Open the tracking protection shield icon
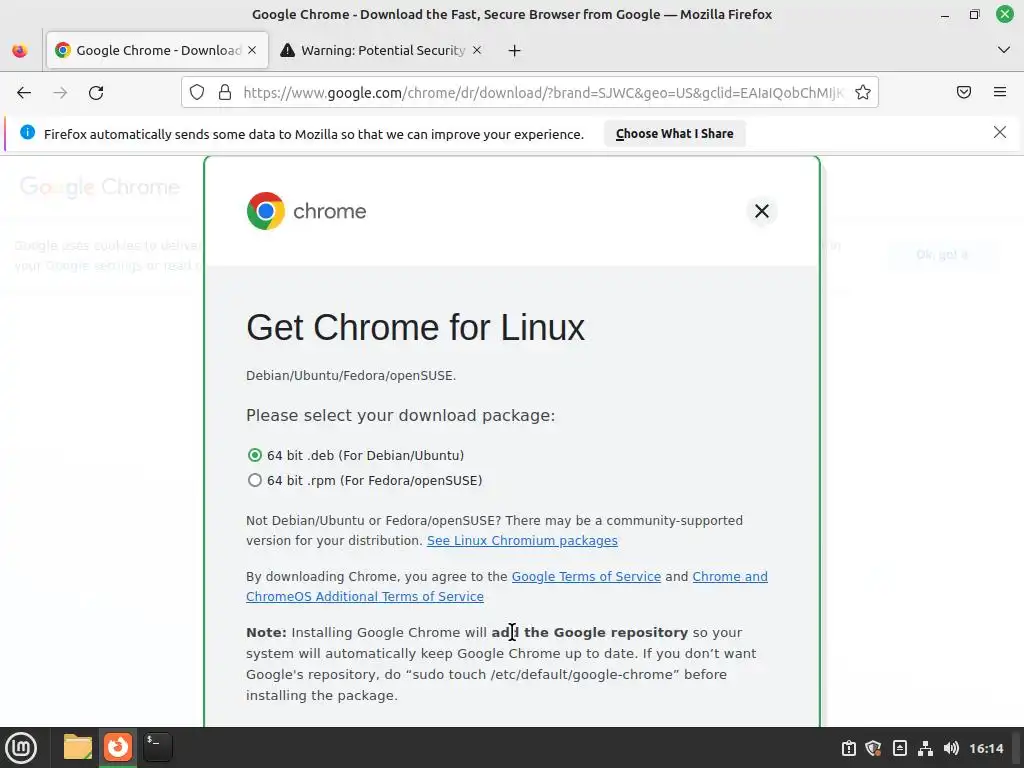1024x768 pixels. tap(197, 92)
